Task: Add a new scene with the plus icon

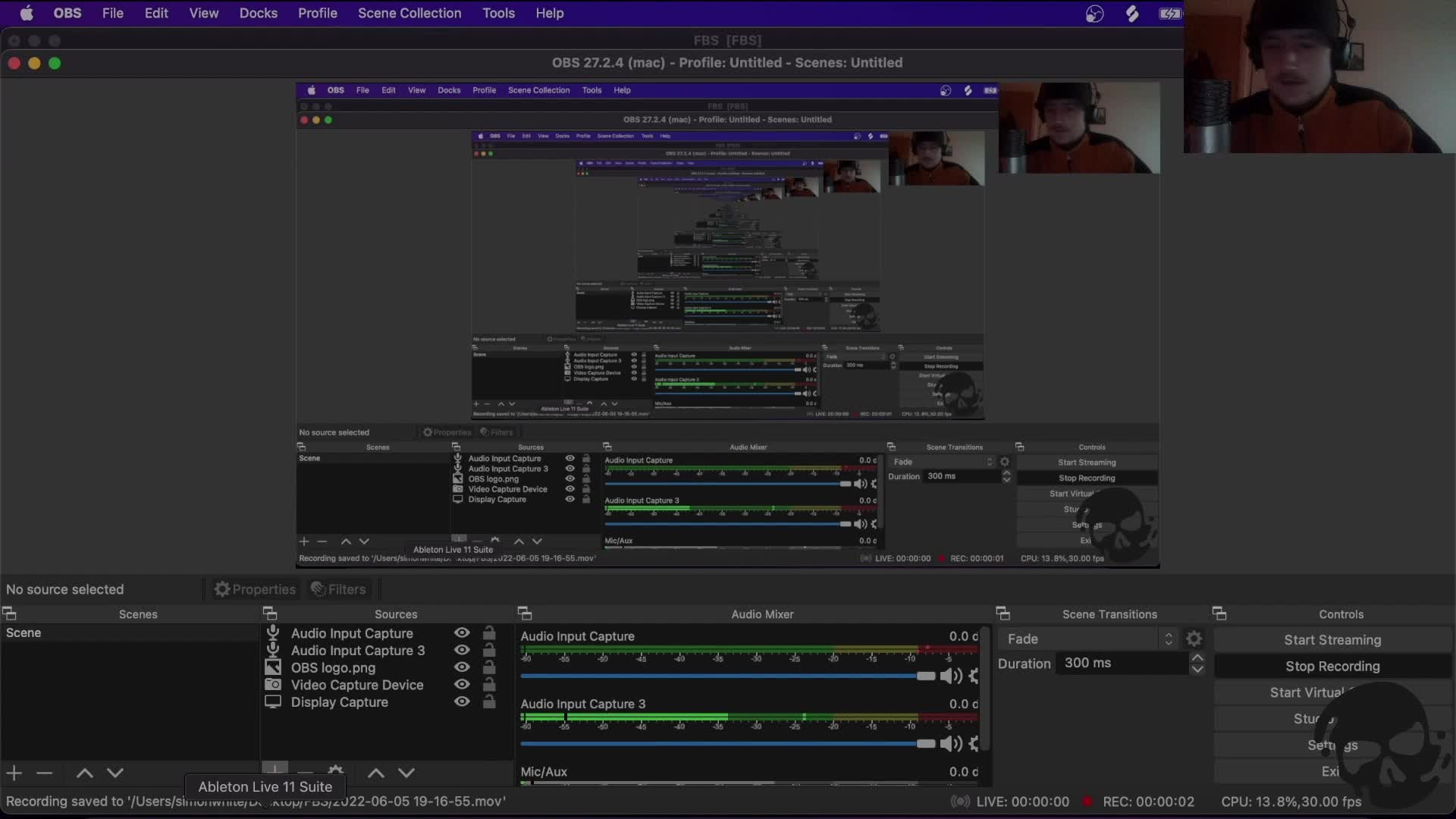Action: pyautogui.click(x=14, y=773)
